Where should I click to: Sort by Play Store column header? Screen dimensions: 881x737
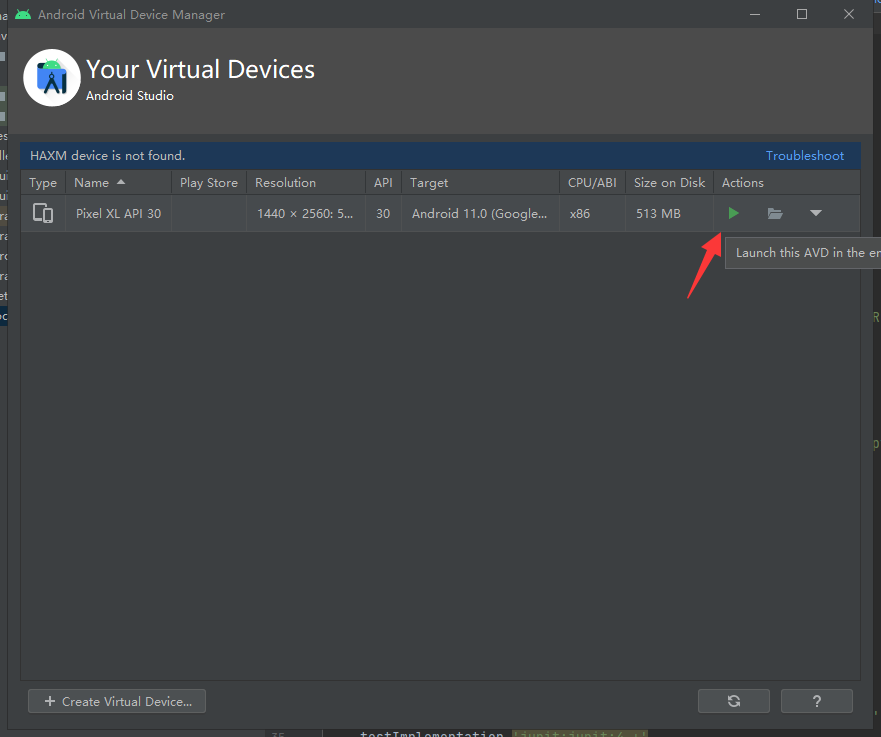click(x=209, y=183)
